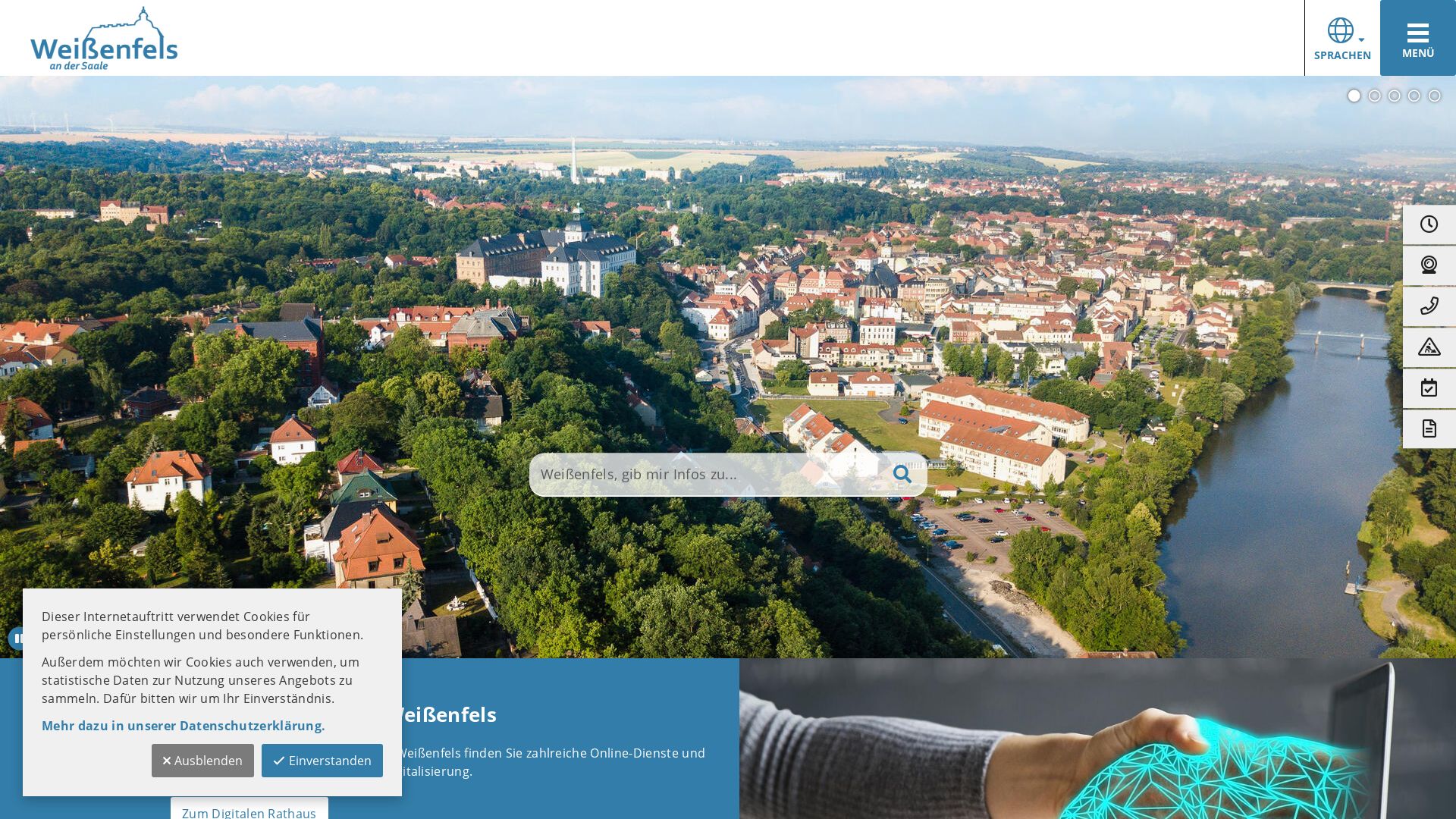
Task: Select the first slideshow indicator dot
Action: (x=1354, y=96)
